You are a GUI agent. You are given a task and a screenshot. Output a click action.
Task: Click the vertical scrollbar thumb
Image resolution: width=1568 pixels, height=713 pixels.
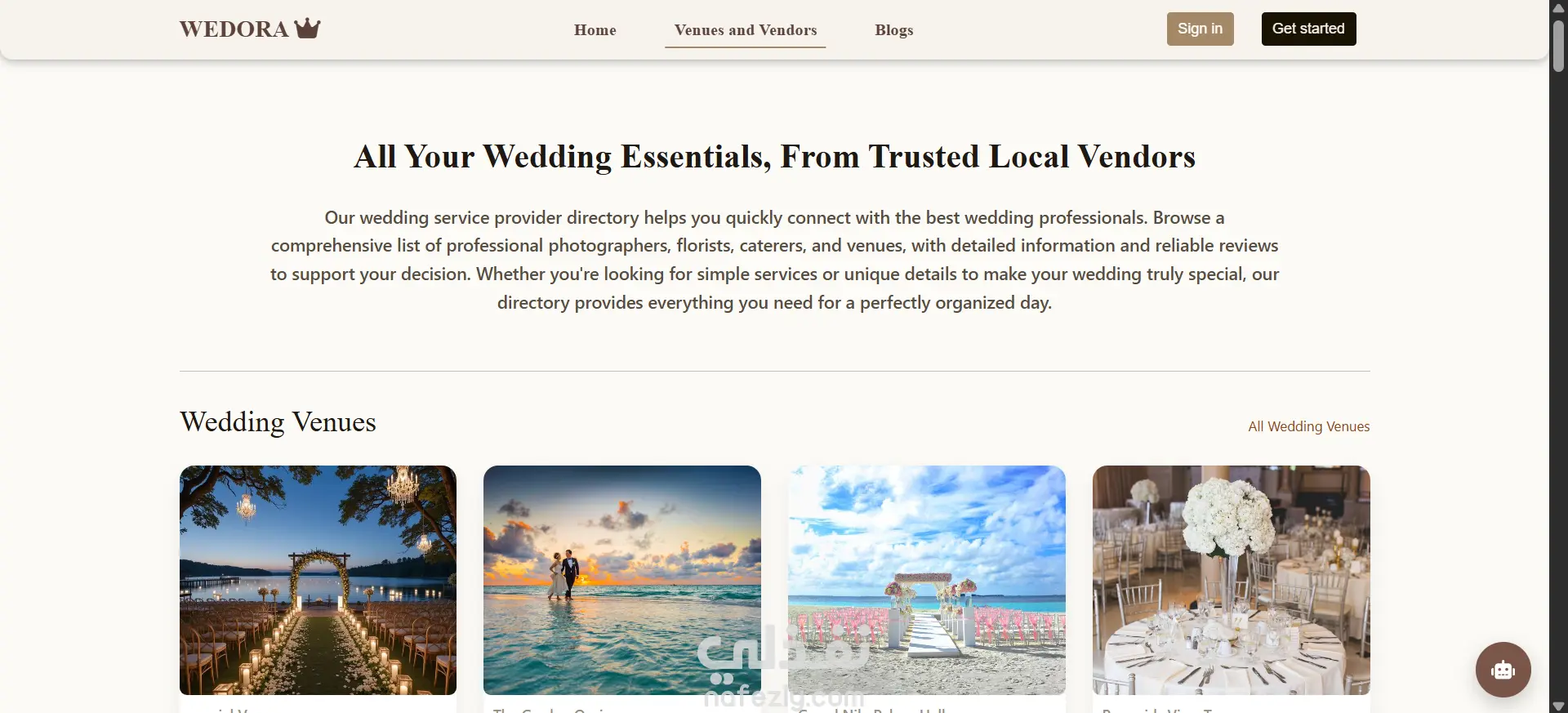(x=1558, y=46)
